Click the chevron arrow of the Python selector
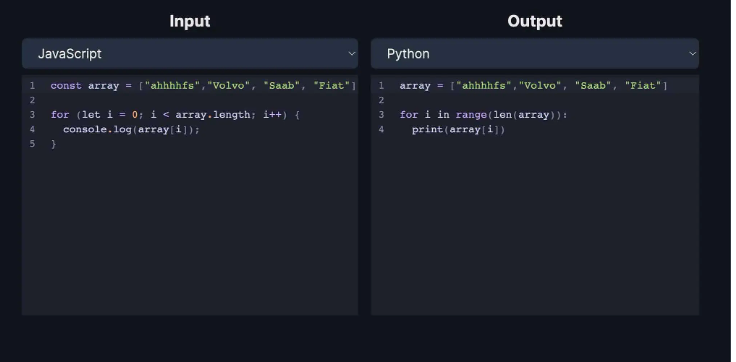The image size is (736, 362). point(692,54)
